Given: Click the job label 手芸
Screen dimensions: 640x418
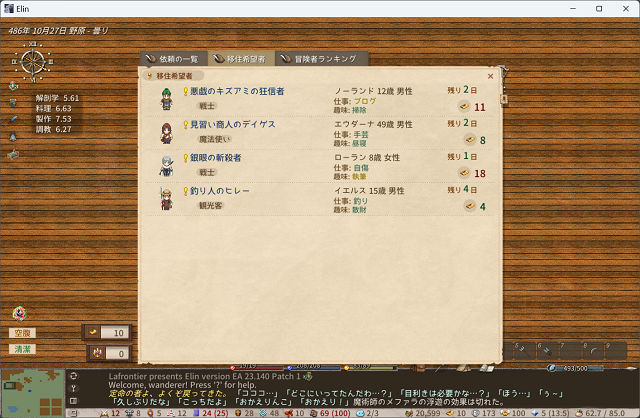Looking at the screenshot, I should click(361, 134).
